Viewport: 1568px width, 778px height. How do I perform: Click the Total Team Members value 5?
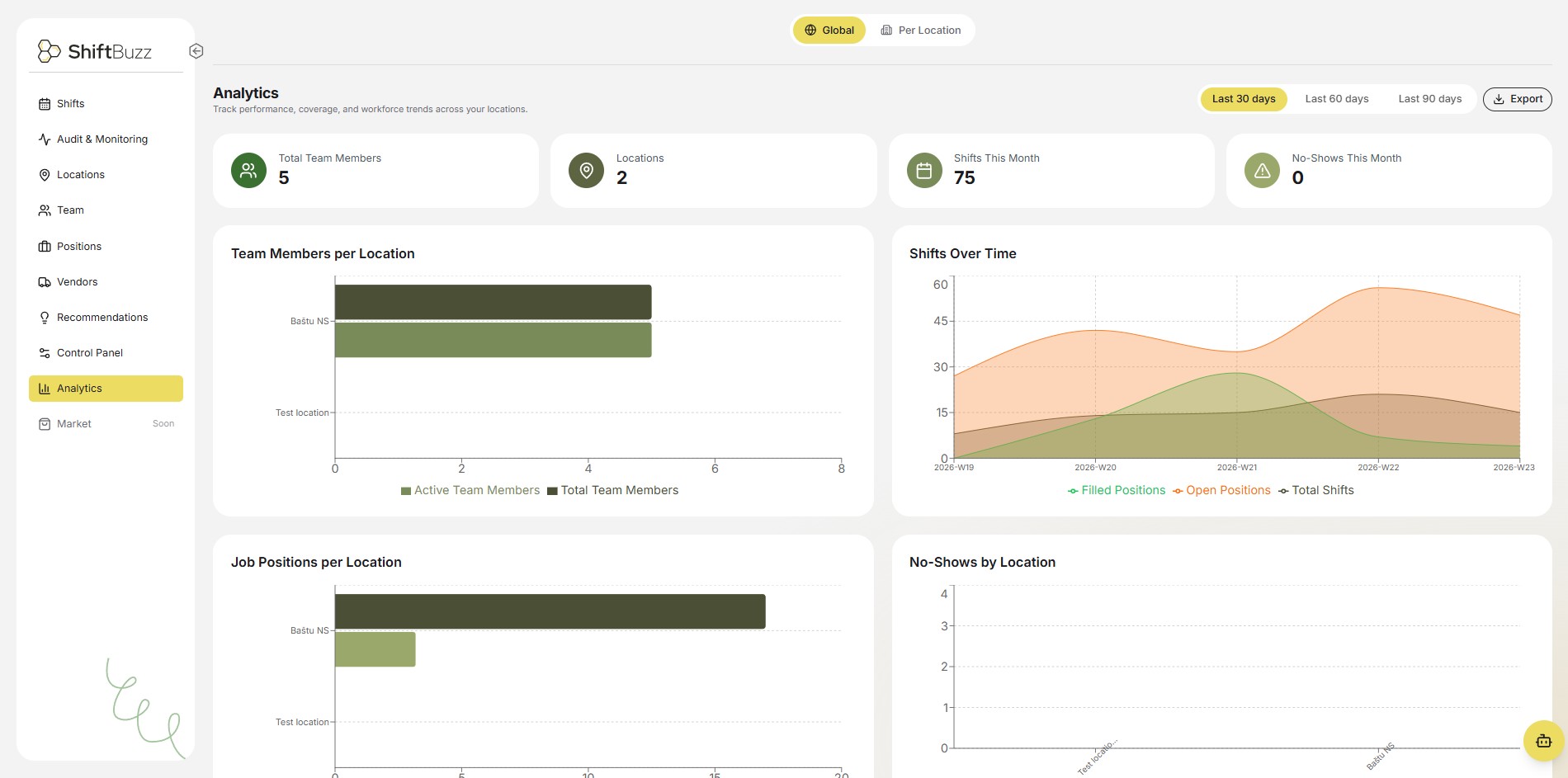click(x=284, y=178)
